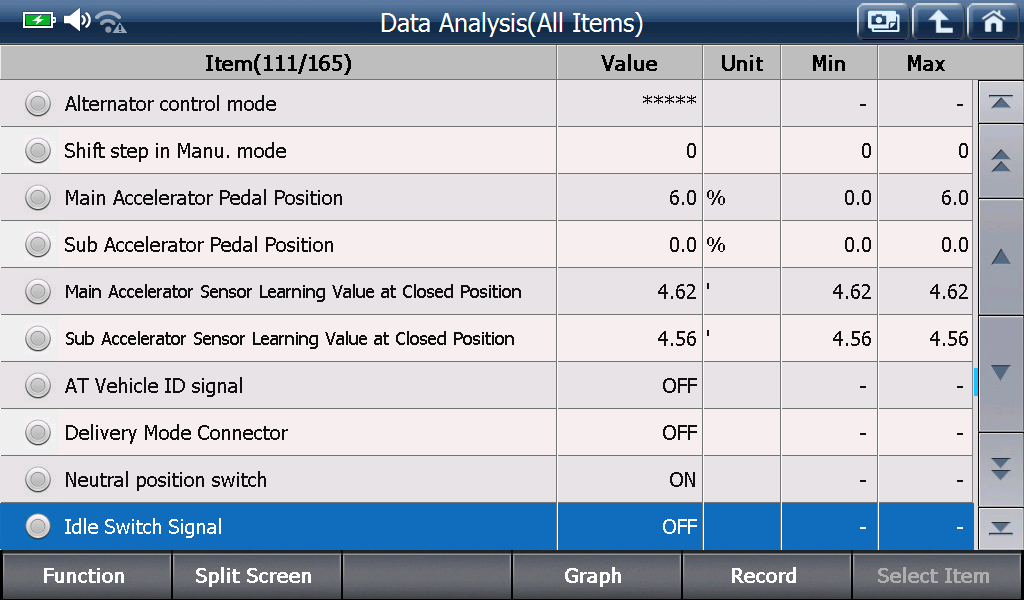Jump to list bottom with the barred down arrow
The width and height of the screenshot is (1024, 600).
click(1000, 528)
